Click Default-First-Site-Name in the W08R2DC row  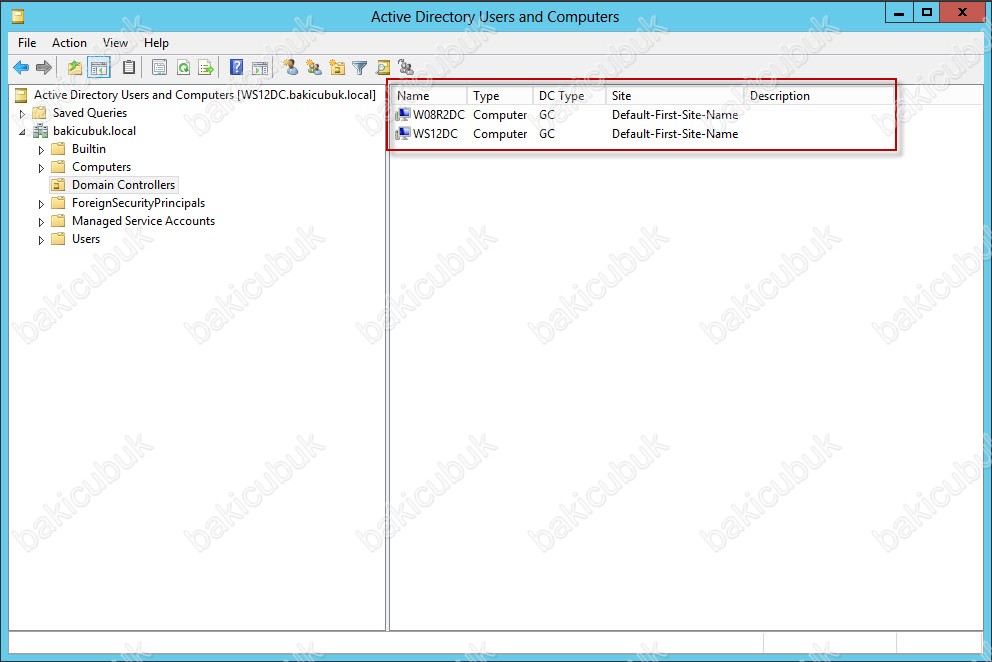(674, 115)
